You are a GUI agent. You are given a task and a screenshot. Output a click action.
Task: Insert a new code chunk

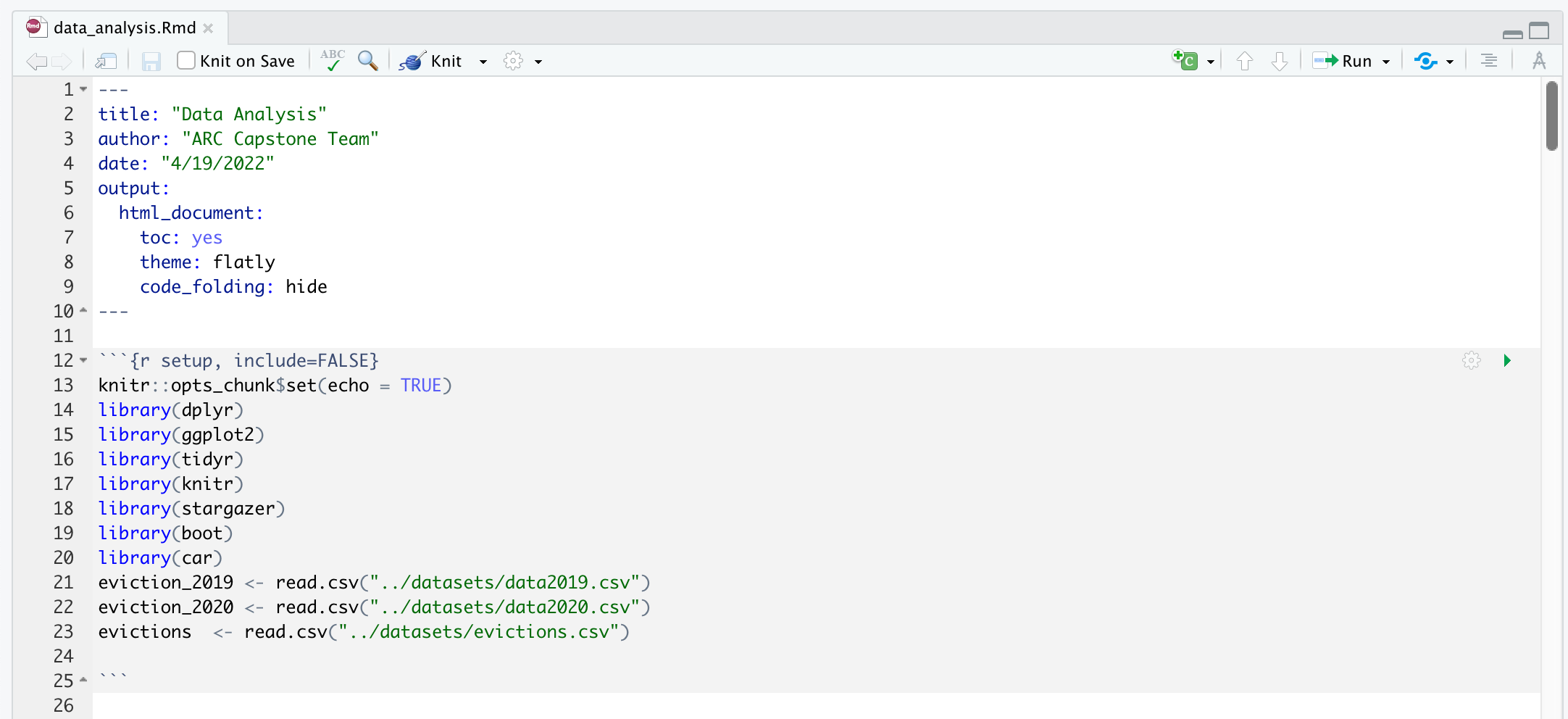[1185, 60]
